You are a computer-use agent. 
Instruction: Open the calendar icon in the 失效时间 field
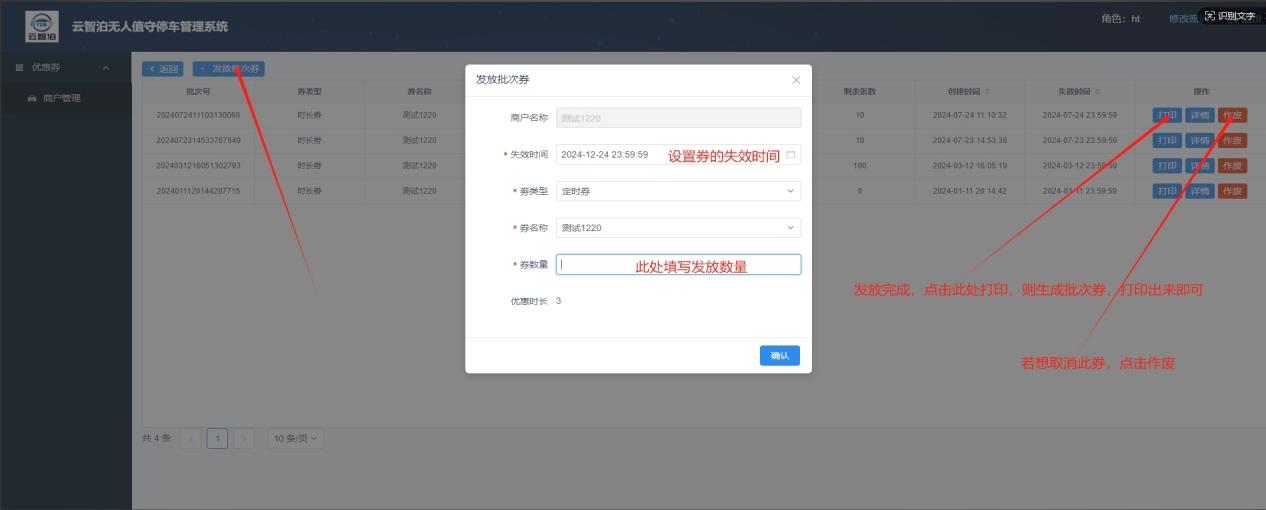click(x=790, y=155)
